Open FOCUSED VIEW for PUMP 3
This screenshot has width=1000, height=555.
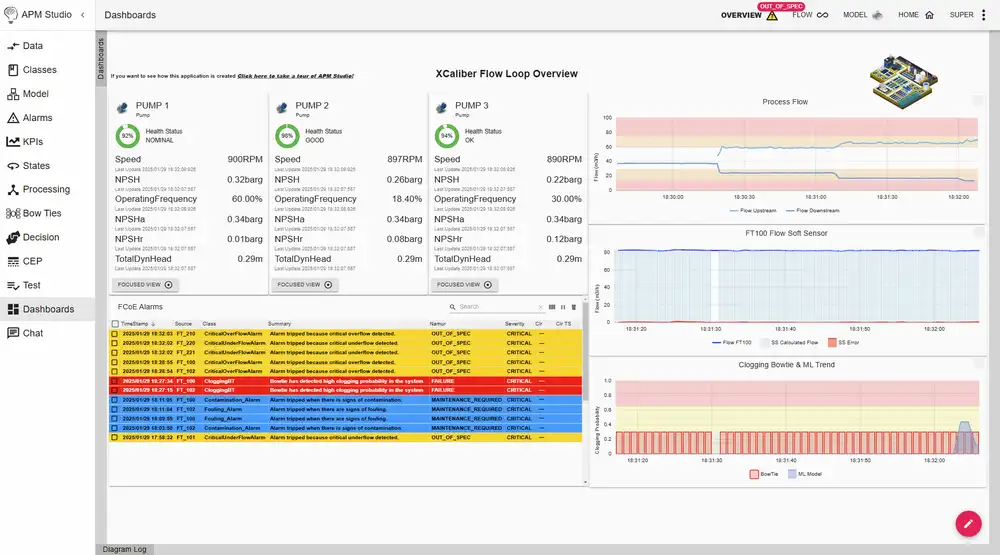click(x=464, y=285)
